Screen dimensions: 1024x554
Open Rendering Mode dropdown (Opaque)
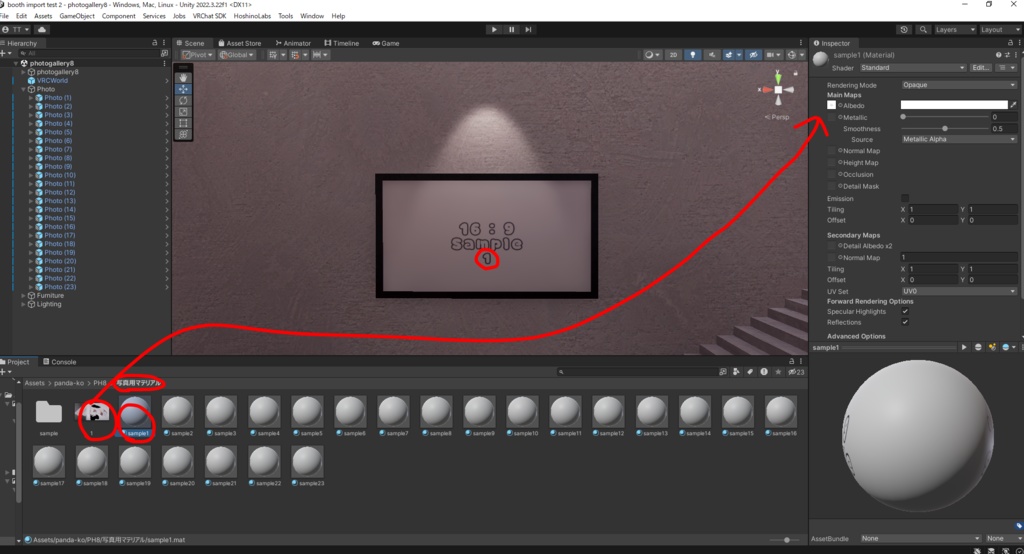click(959, 85)
